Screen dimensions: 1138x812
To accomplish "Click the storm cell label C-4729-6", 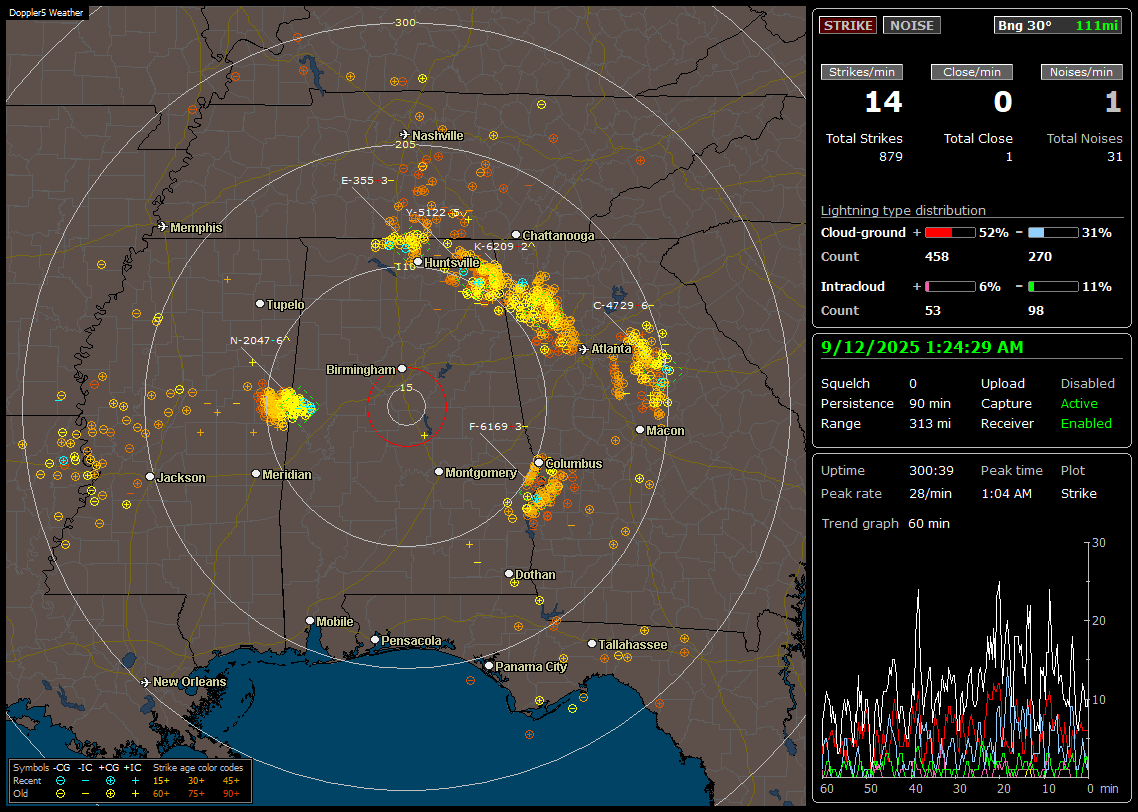I will point(621,305).
